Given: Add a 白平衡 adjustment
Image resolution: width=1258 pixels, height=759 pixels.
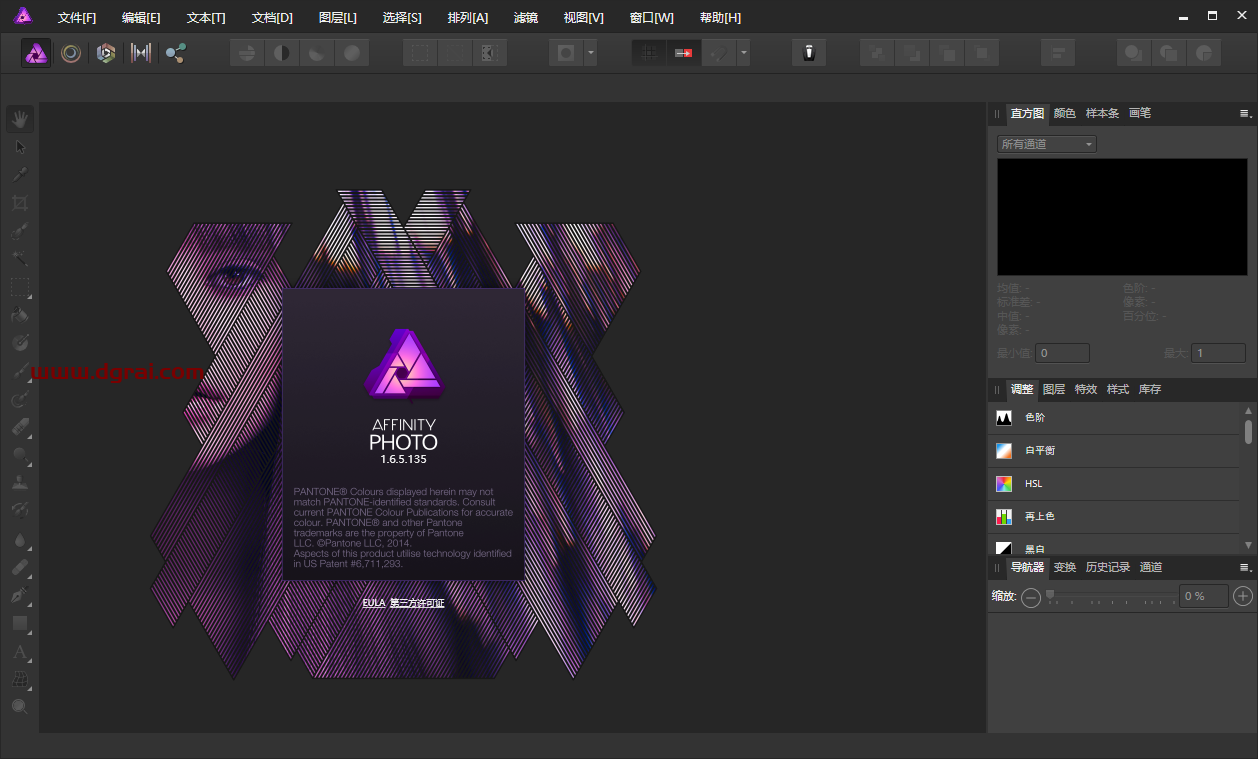Looking at the screenshot, I should tap(1114, 451).
